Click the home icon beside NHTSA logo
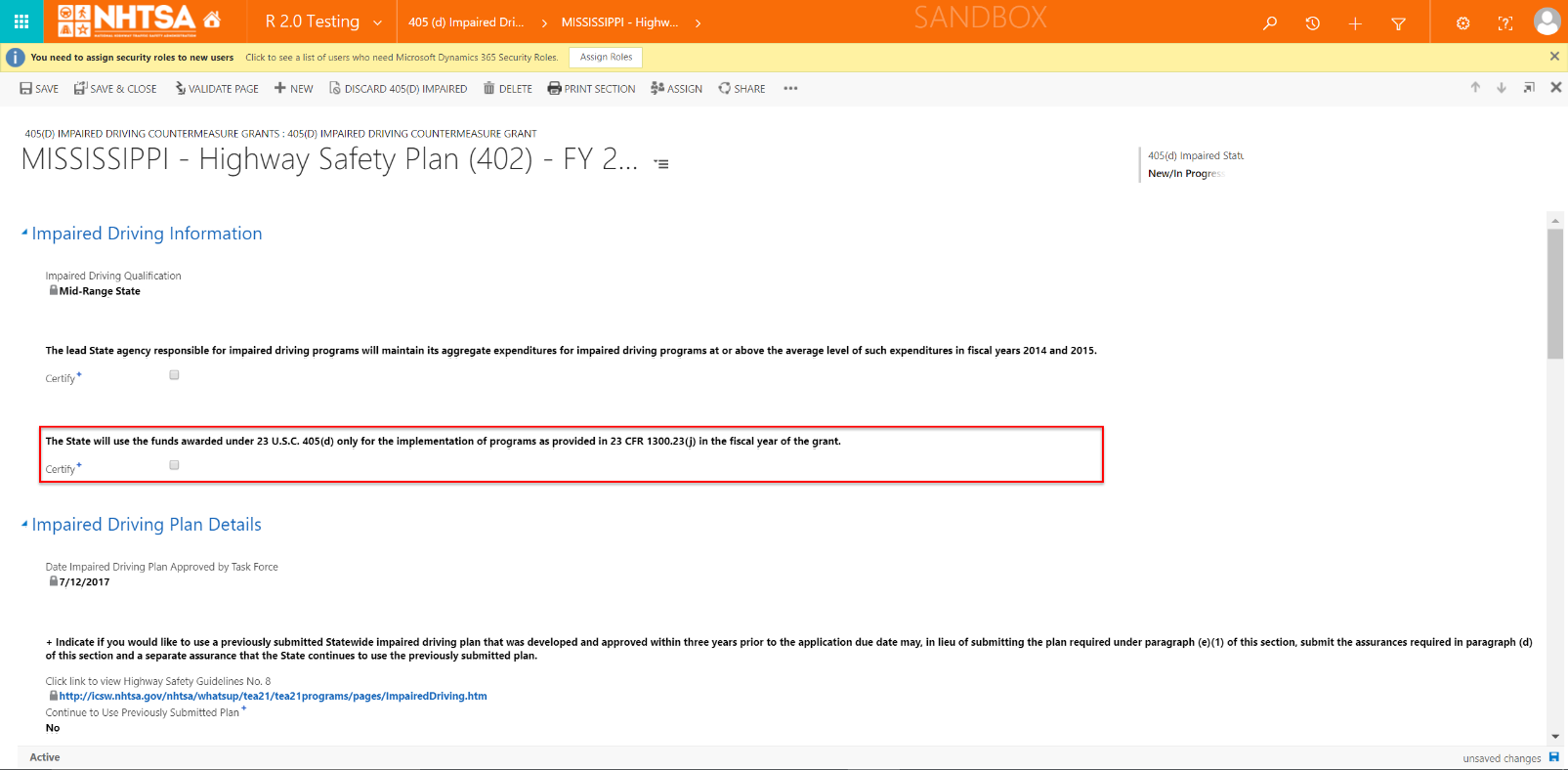This screenshot has width=1568, height=770. (x=212, y=20)
